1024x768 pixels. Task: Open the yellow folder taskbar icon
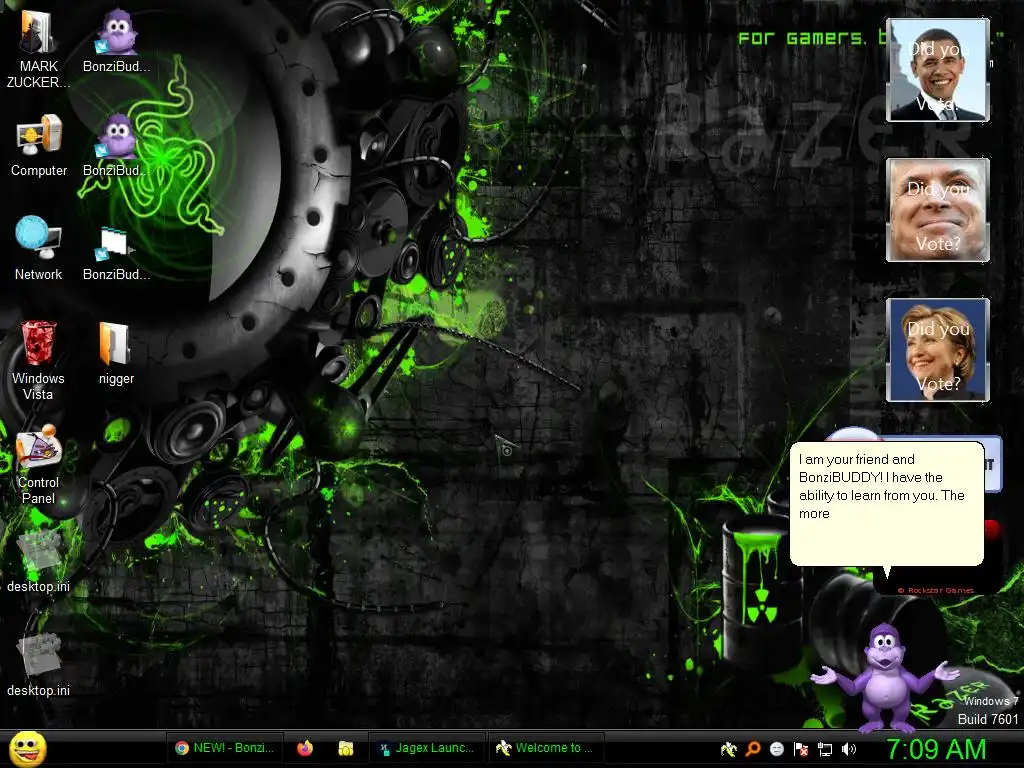pyautogui.click(x=345, y=748)
